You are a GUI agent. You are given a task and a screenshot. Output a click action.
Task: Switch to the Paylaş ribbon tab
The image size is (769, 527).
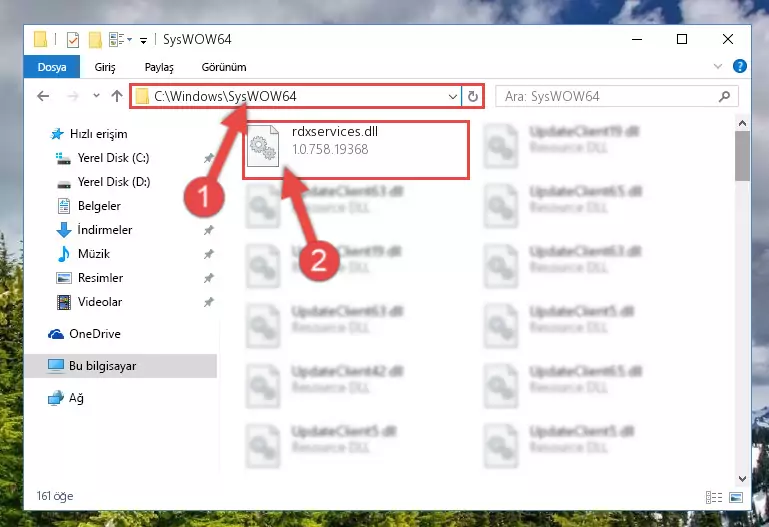159,67
